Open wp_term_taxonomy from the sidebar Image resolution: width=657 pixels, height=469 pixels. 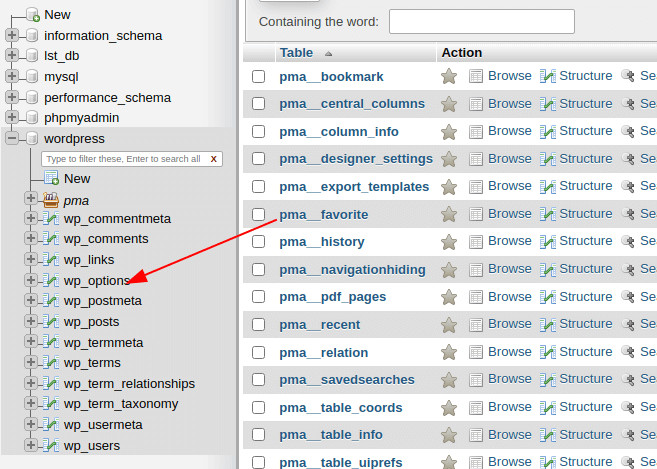coord(121,404)
